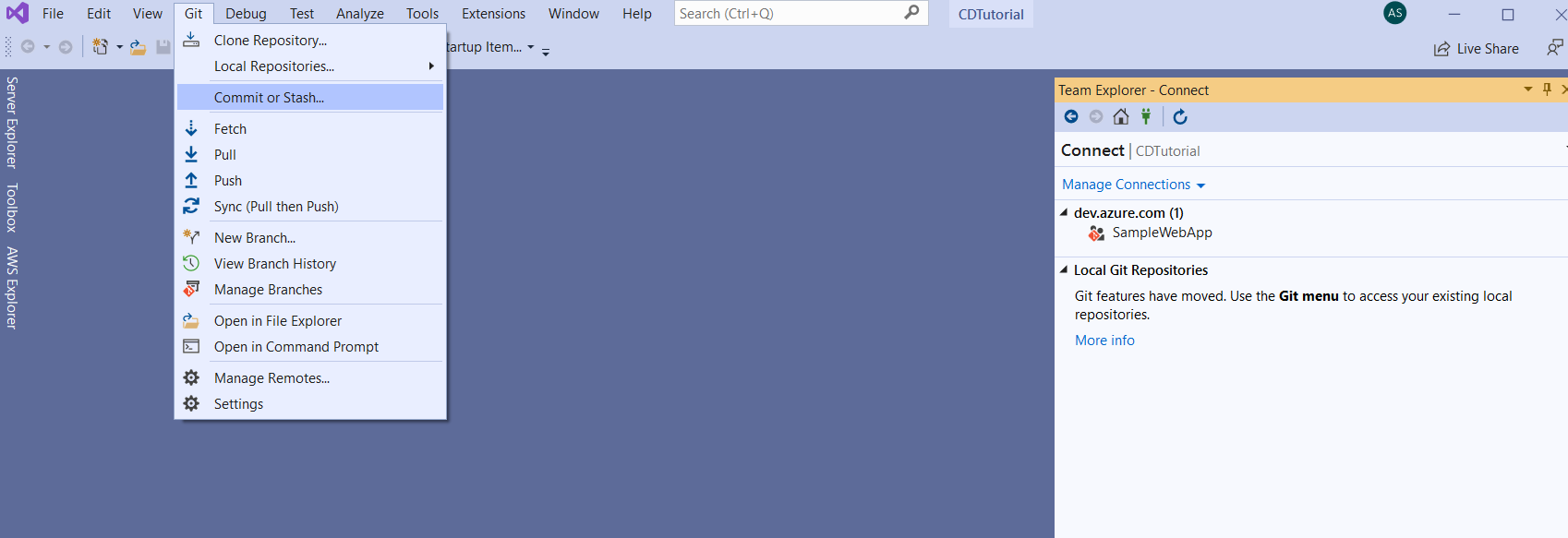Click the toolbar Navigate Forward icon

[66, 47]
